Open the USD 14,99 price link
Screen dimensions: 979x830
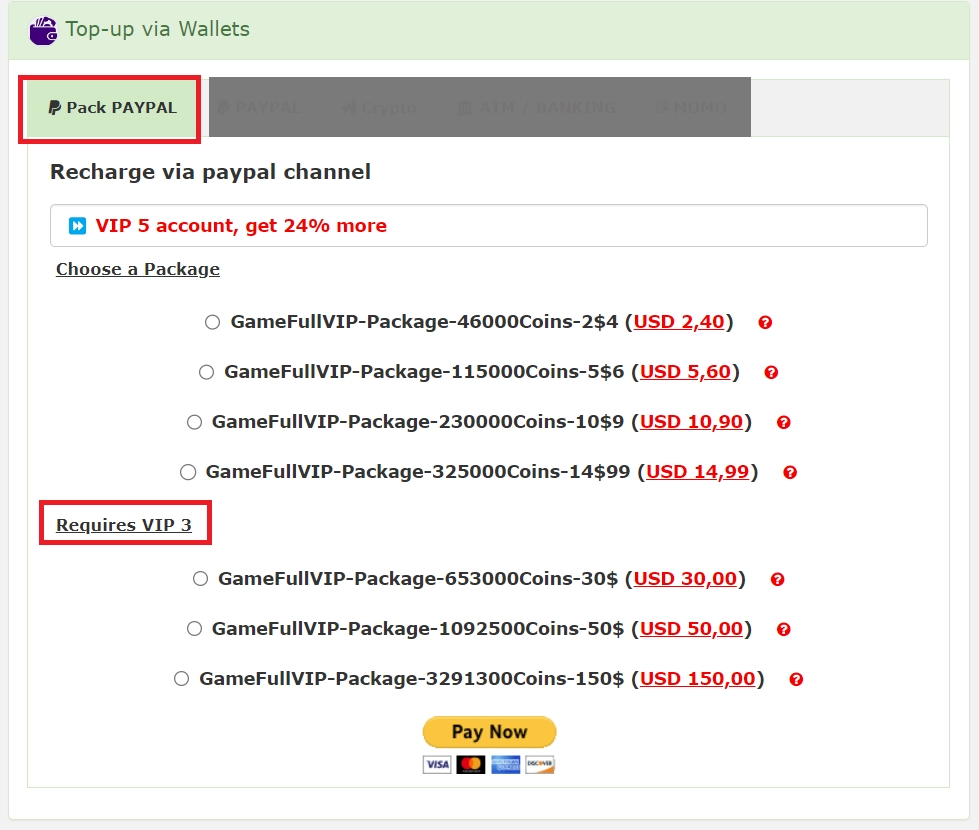(697, 472)
